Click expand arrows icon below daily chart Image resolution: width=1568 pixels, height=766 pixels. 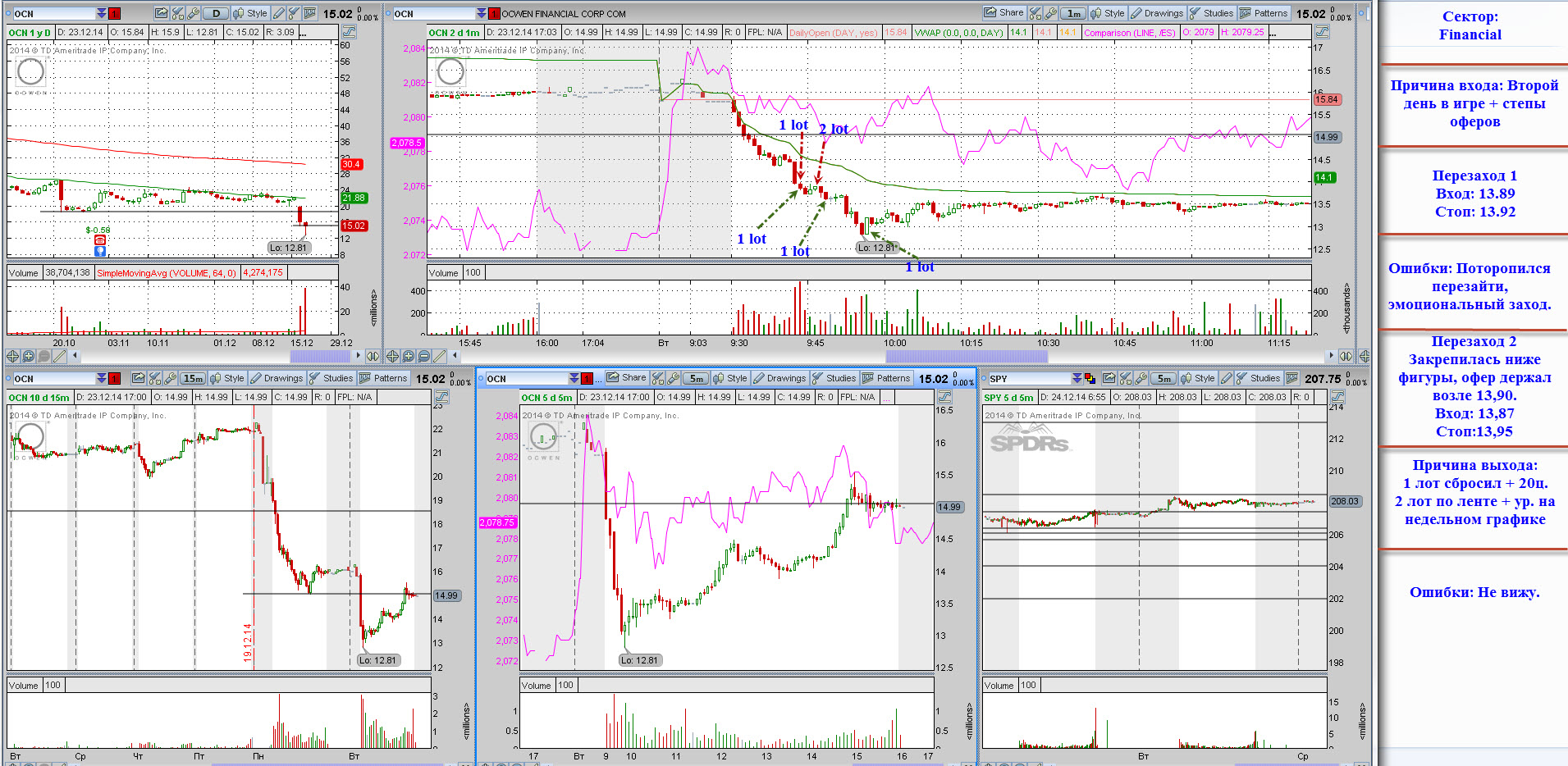coord(373,356)
